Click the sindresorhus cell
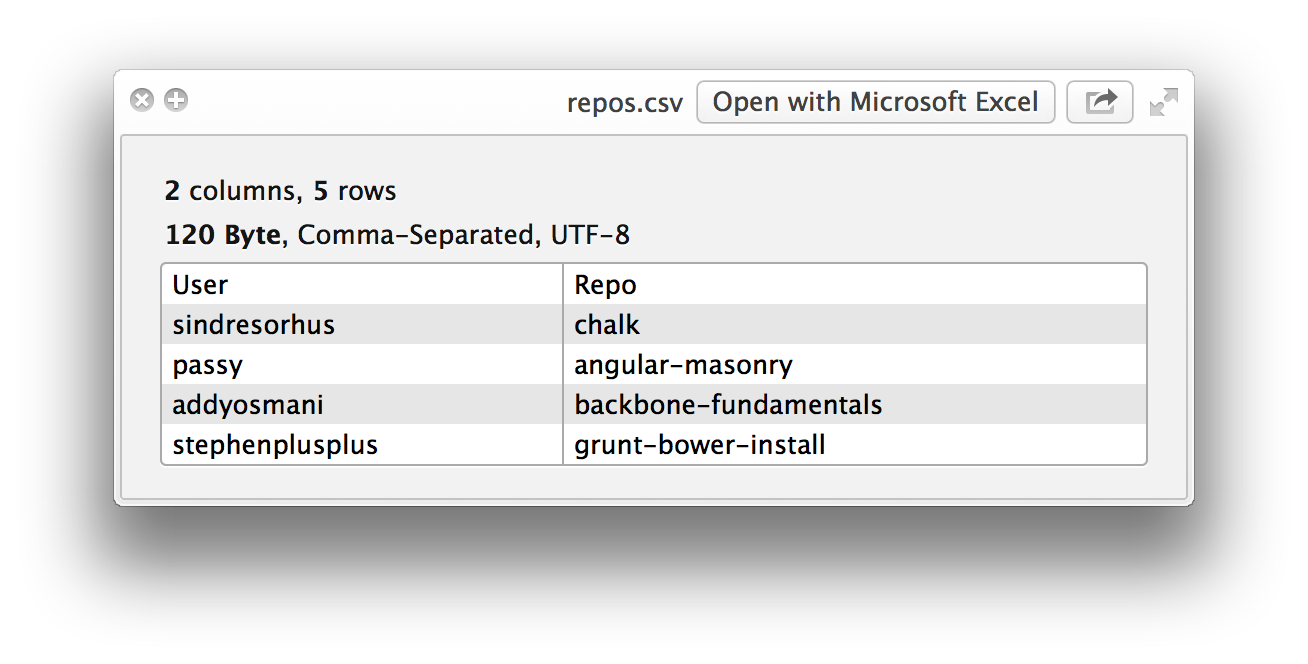This screenshot has width=1308, height=664. (x=253, y=325)
